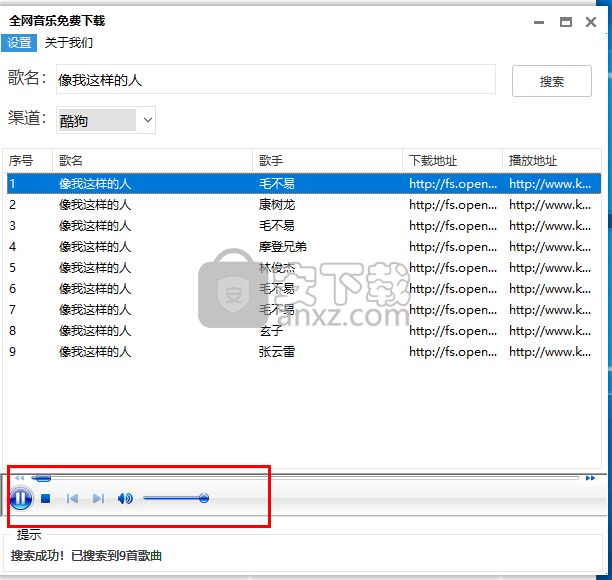Focus the 歌名 search input field
This screenshot has width=612, height=580.
(x=276, y=79)
